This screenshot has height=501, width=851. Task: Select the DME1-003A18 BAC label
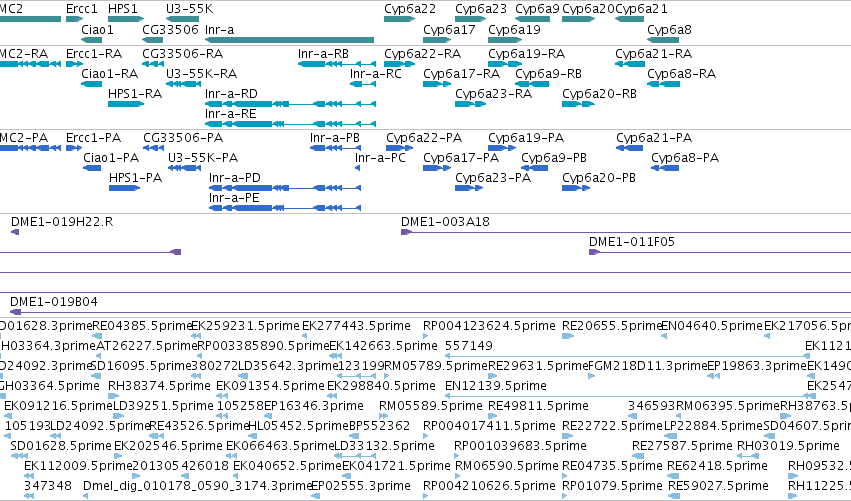point(445,222)
